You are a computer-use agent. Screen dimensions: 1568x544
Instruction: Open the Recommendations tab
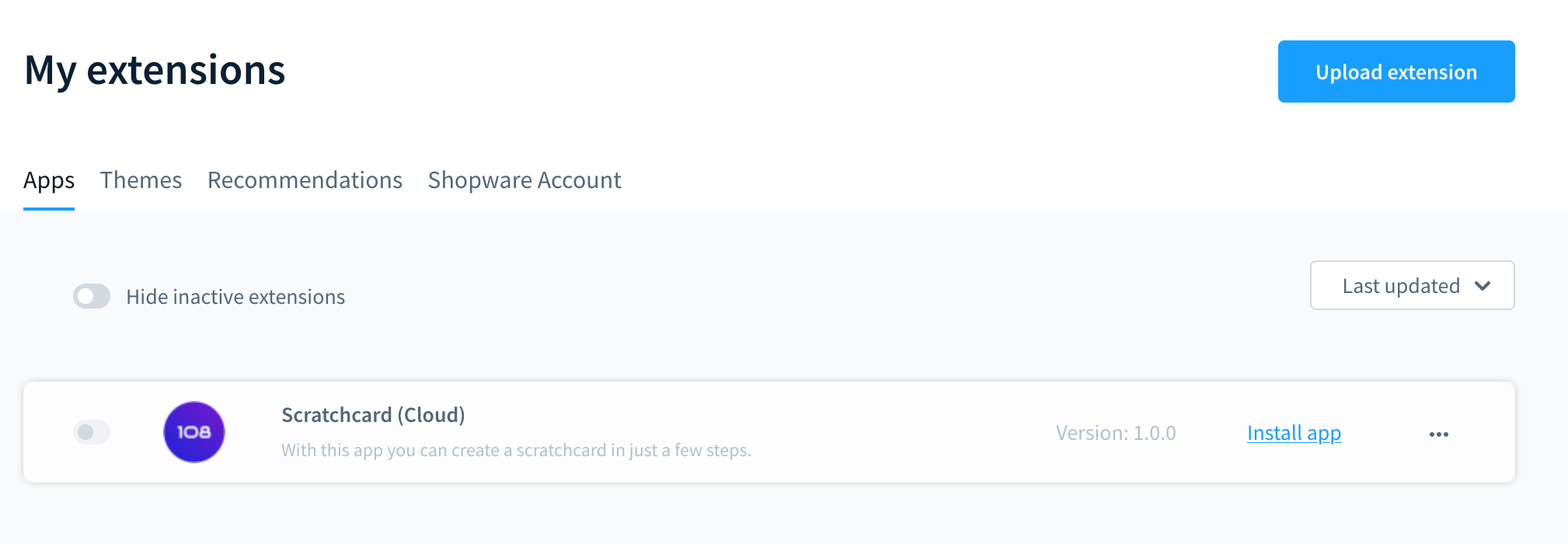click(305, 180)
